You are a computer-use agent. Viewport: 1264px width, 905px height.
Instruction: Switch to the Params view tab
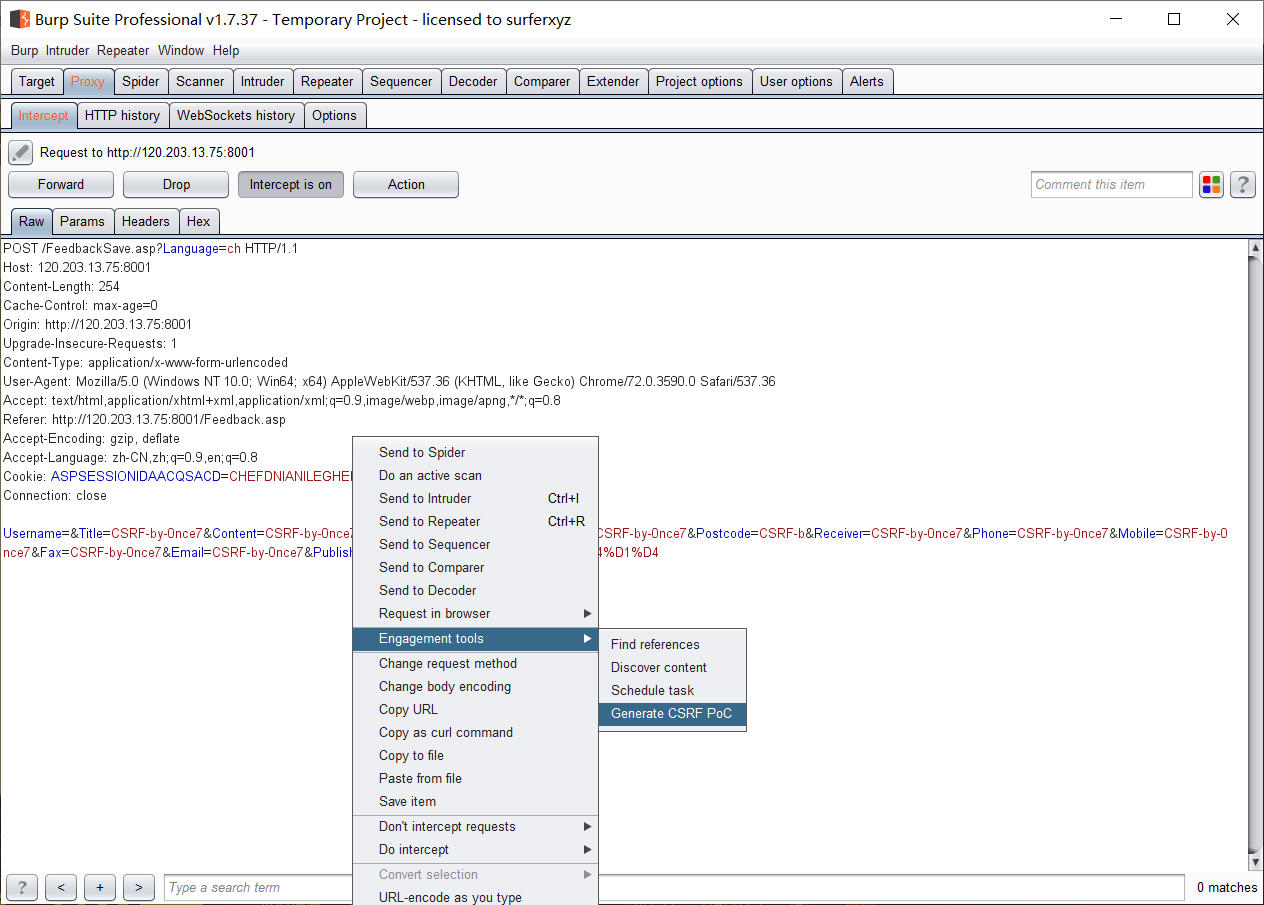coord(82,222)
